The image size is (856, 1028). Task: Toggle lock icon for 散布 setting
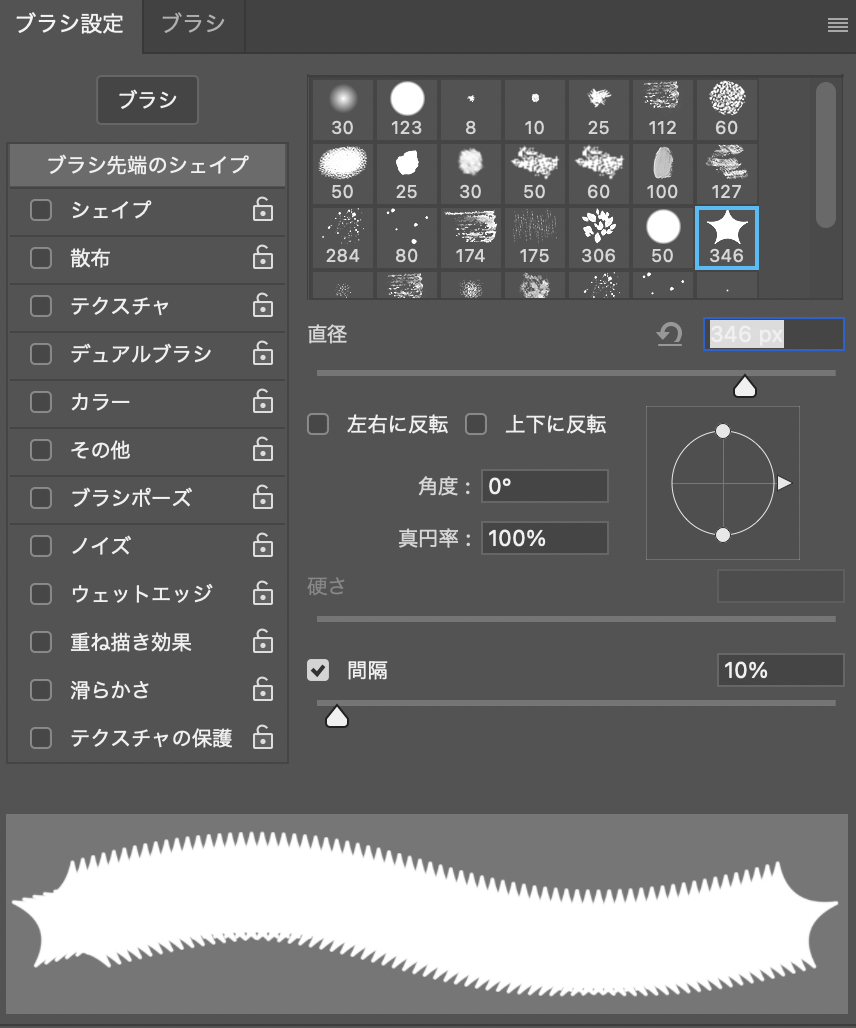click(262, 258)
